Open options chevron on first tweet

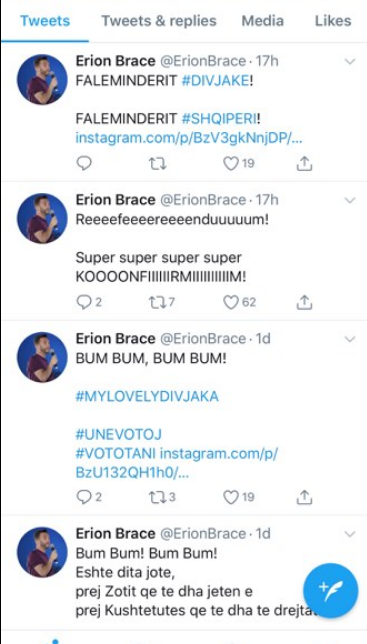(x=349, y=62)
